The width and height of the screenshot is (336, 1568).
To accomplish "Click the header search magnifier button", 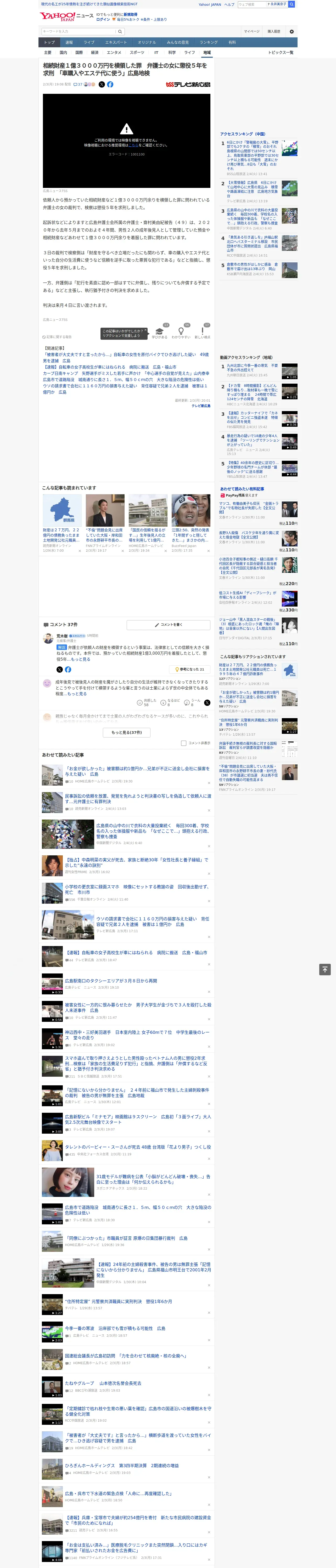I will tap(292, 4).
